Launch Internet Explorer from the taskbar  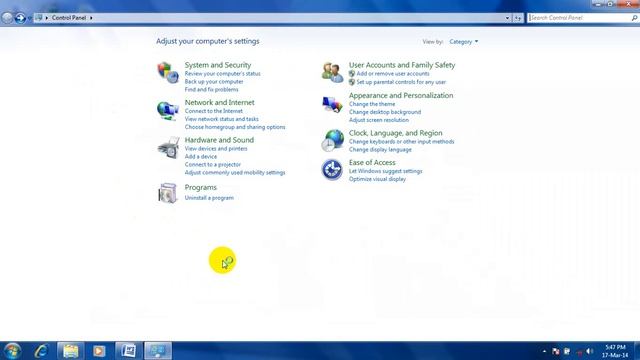41,351
